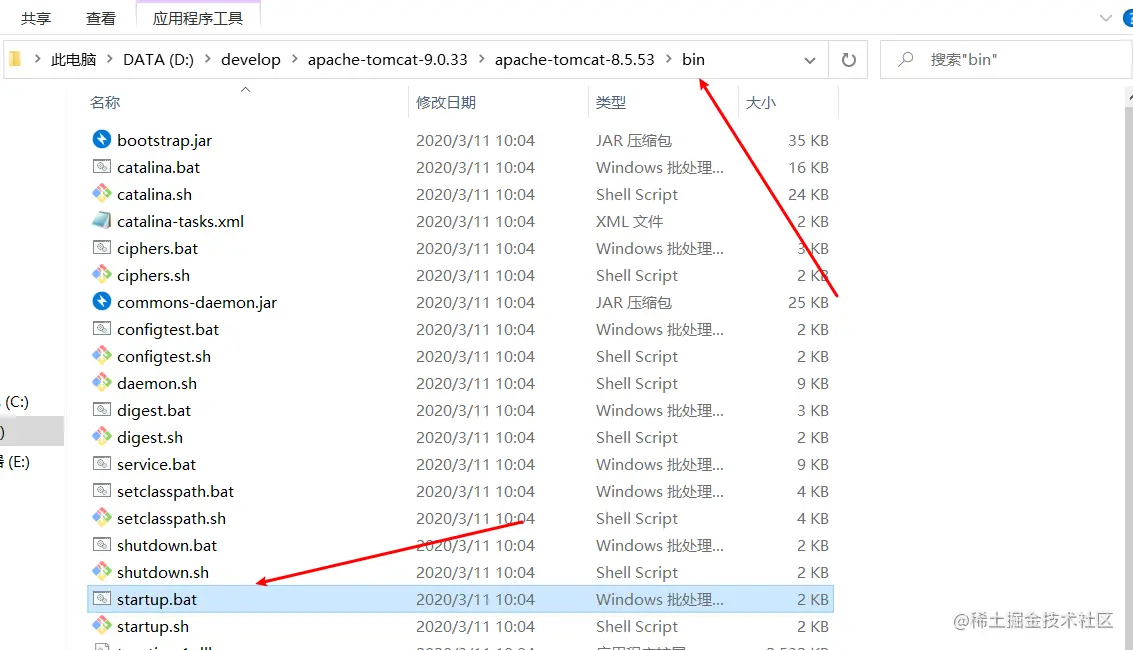Expand chevron after apache-tomcat-9.0.33 in path
Viewport: 1133px width, 650px height.
(x=481, y=59)
